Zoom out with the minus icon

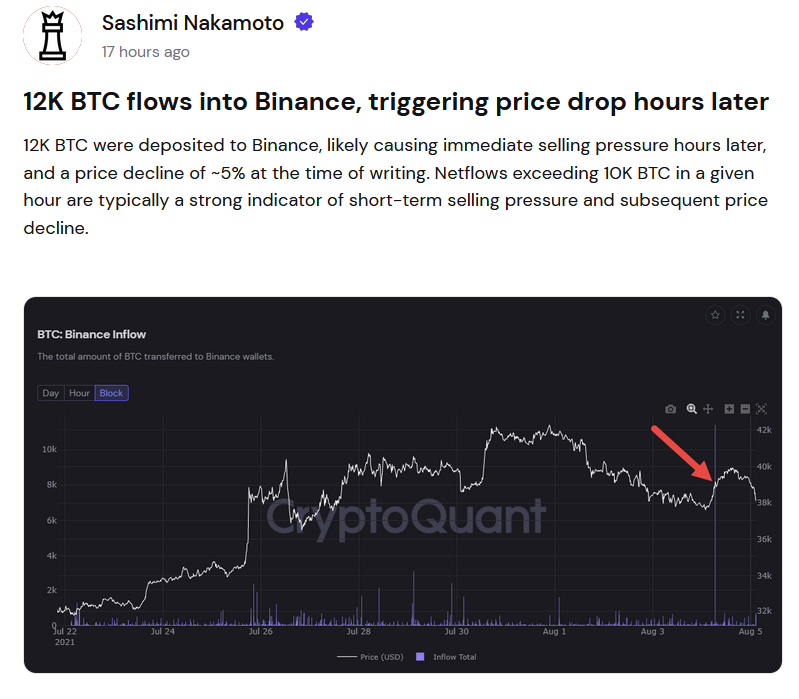(x=744, y=409)
